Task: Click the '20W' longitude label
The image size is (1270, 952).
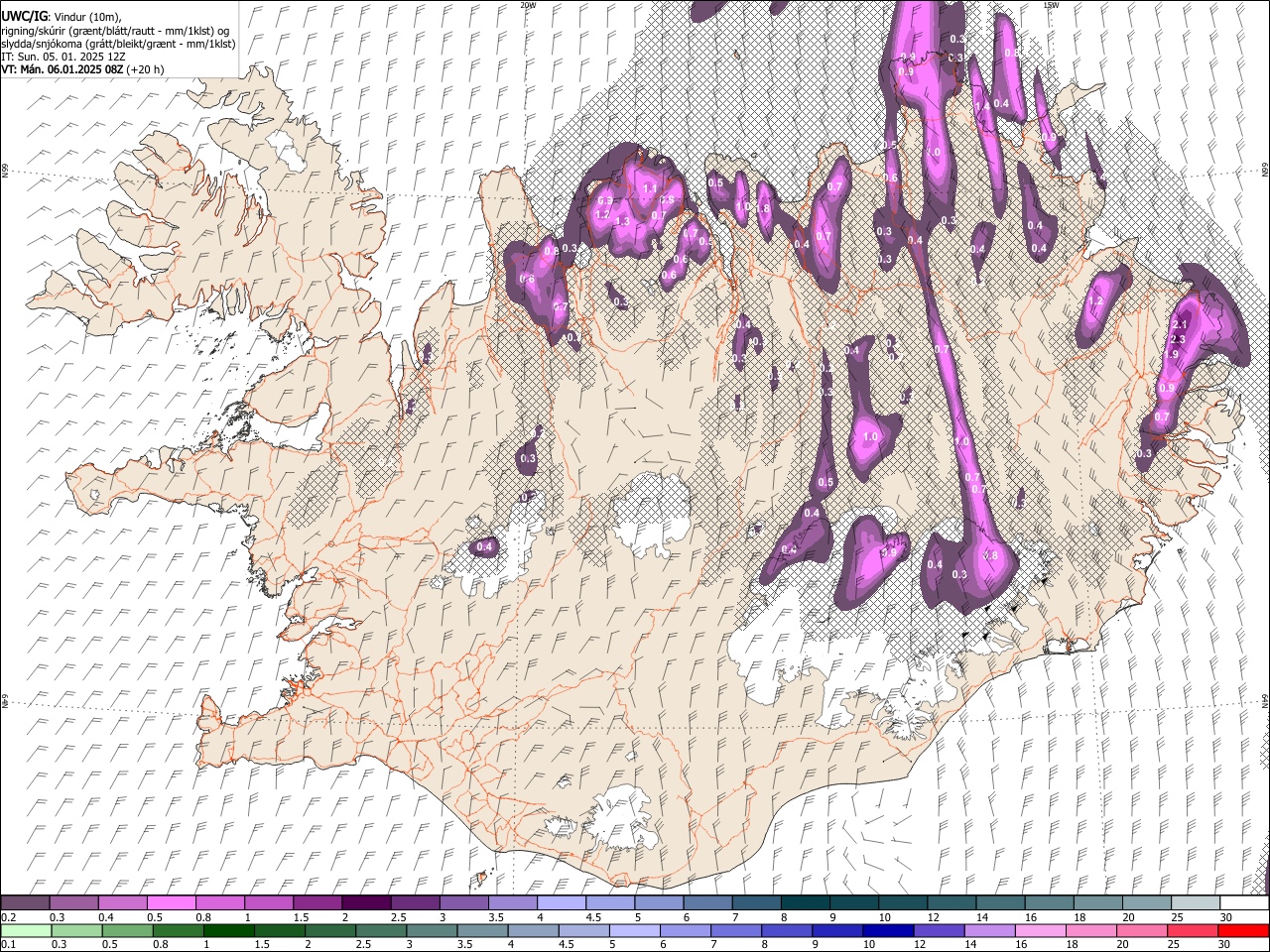Action: 528,5
